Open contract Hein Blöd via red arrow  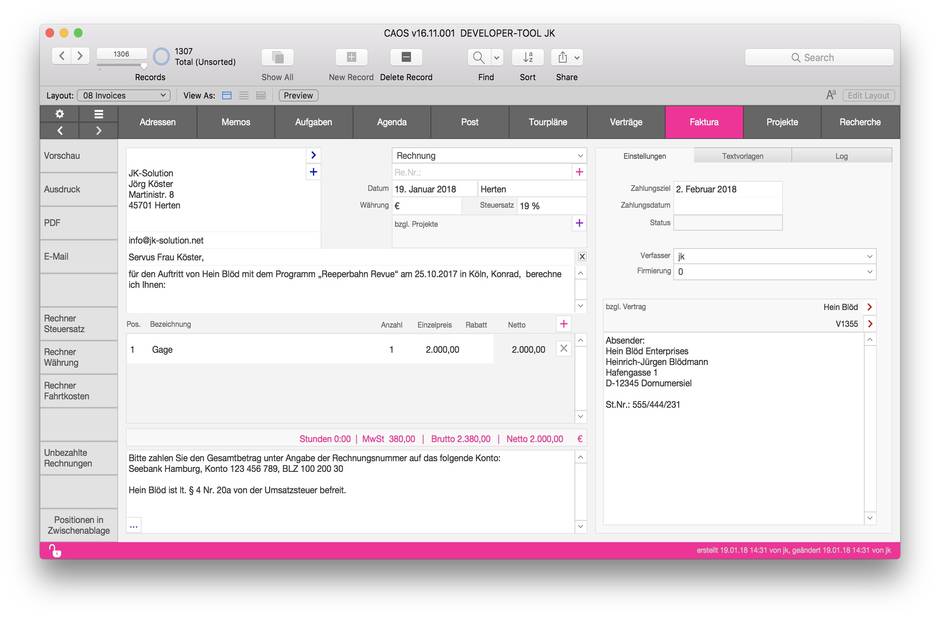[869, 307]
